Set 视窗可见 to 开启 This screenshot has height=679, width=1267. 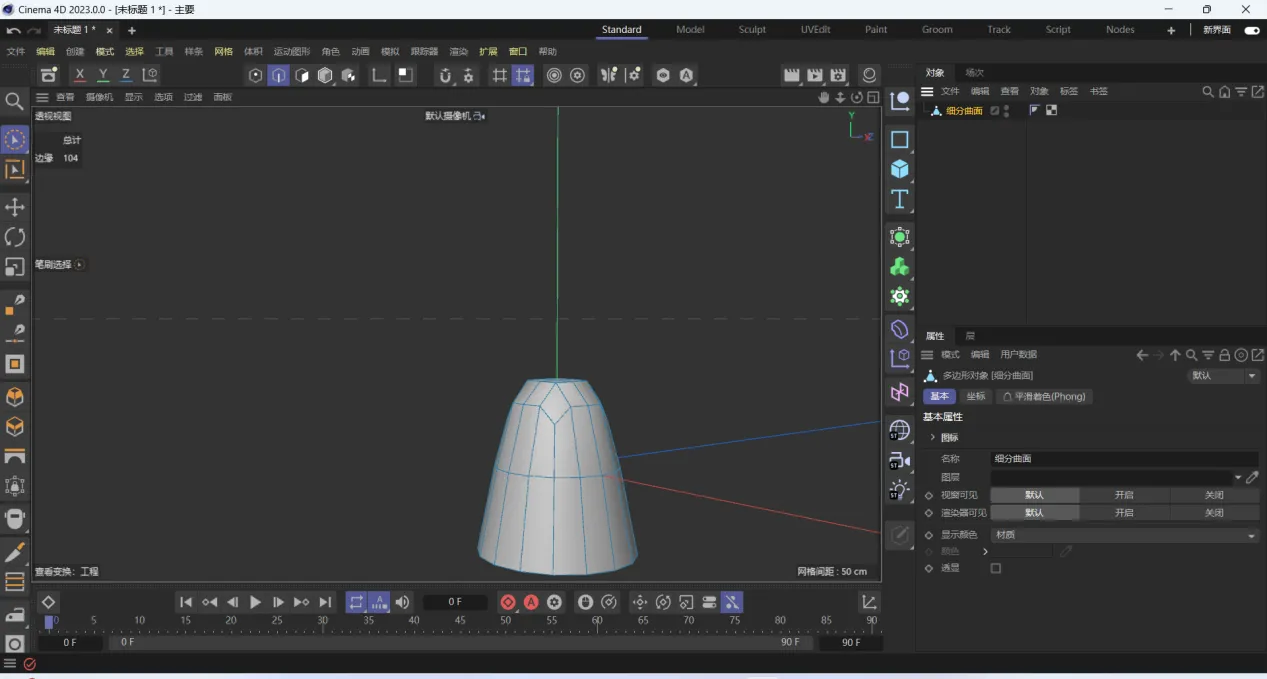[1124, 495]
